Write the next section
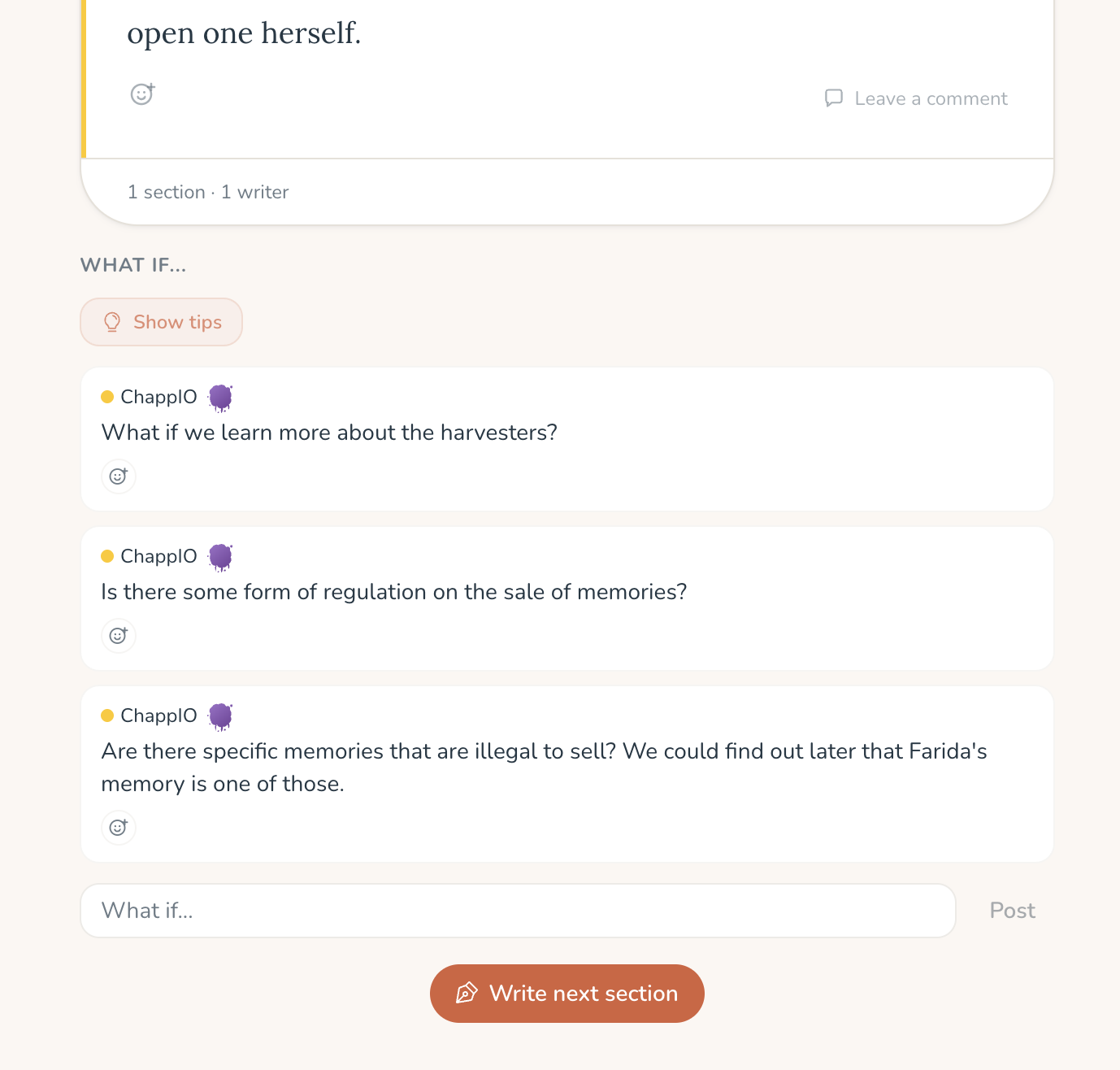This screenshot has width=1120, height=1070. click(x=567, y=994)
